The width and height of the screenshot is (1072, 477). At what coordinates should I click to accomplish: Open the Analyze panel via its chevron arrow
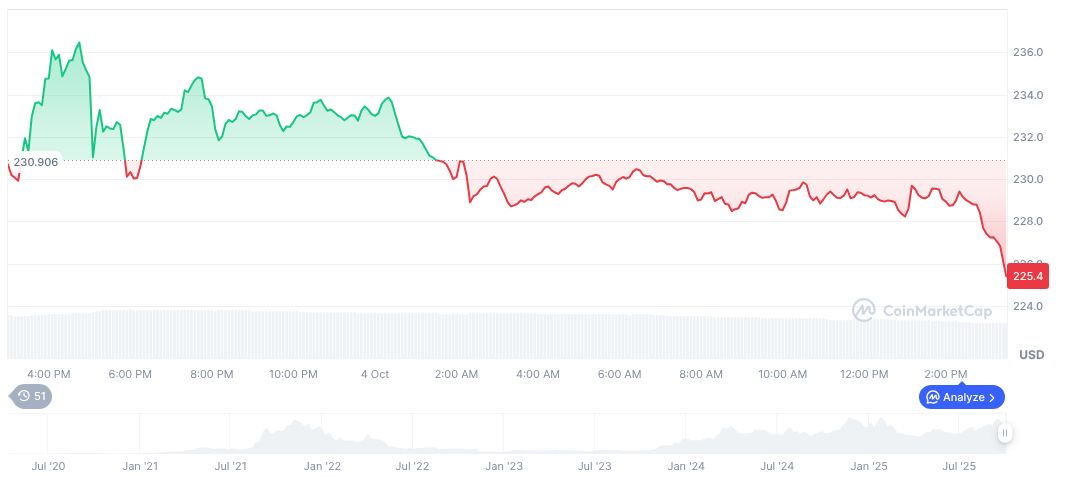pos(992,397)
